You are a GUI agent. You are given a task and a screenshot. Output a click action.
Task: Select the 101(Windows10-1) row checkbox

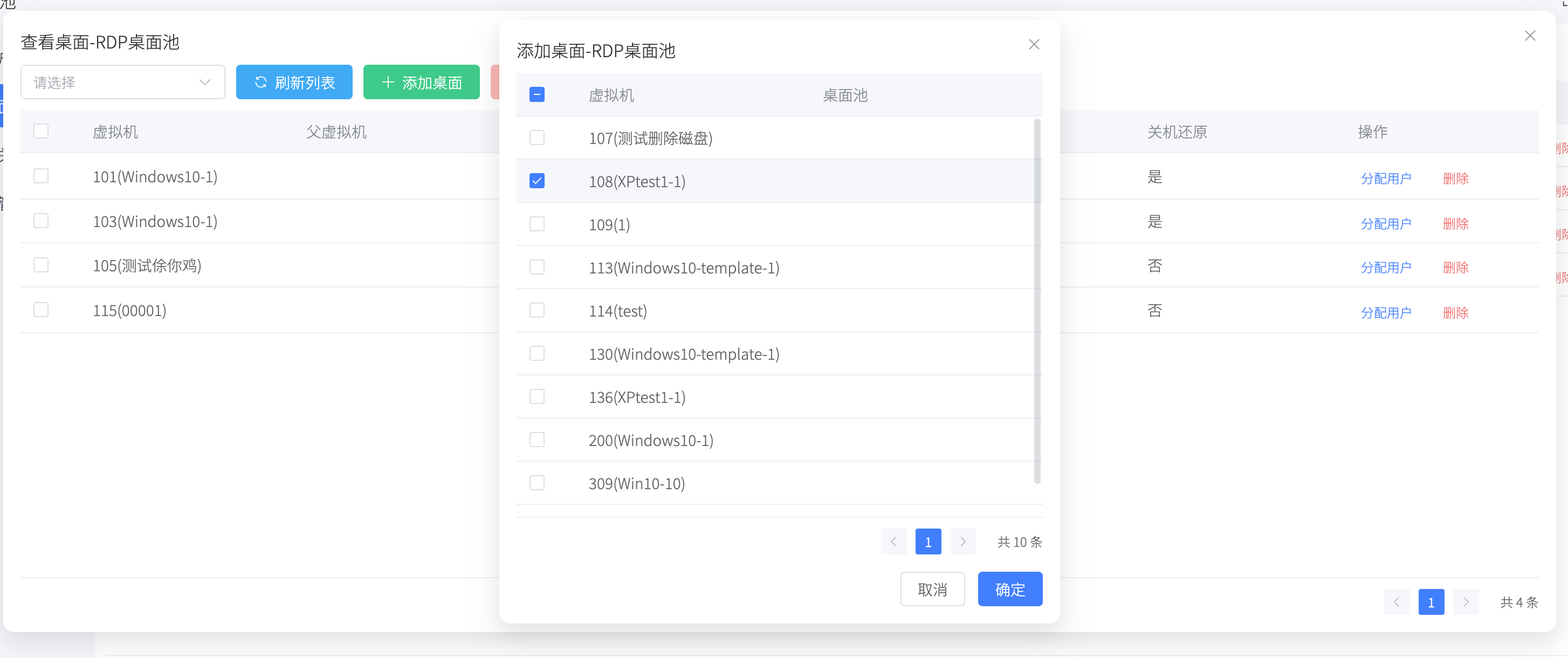pyautogui.click(x=41, y=176)
